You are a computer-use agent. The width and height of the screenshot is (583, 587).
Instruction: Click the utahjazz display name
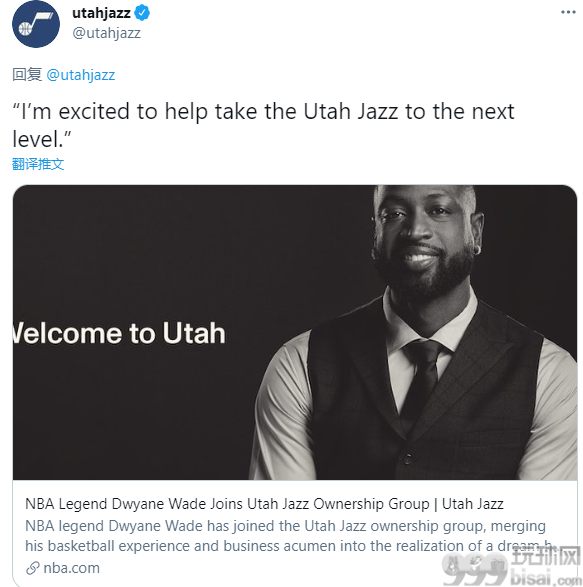(101, 13)
